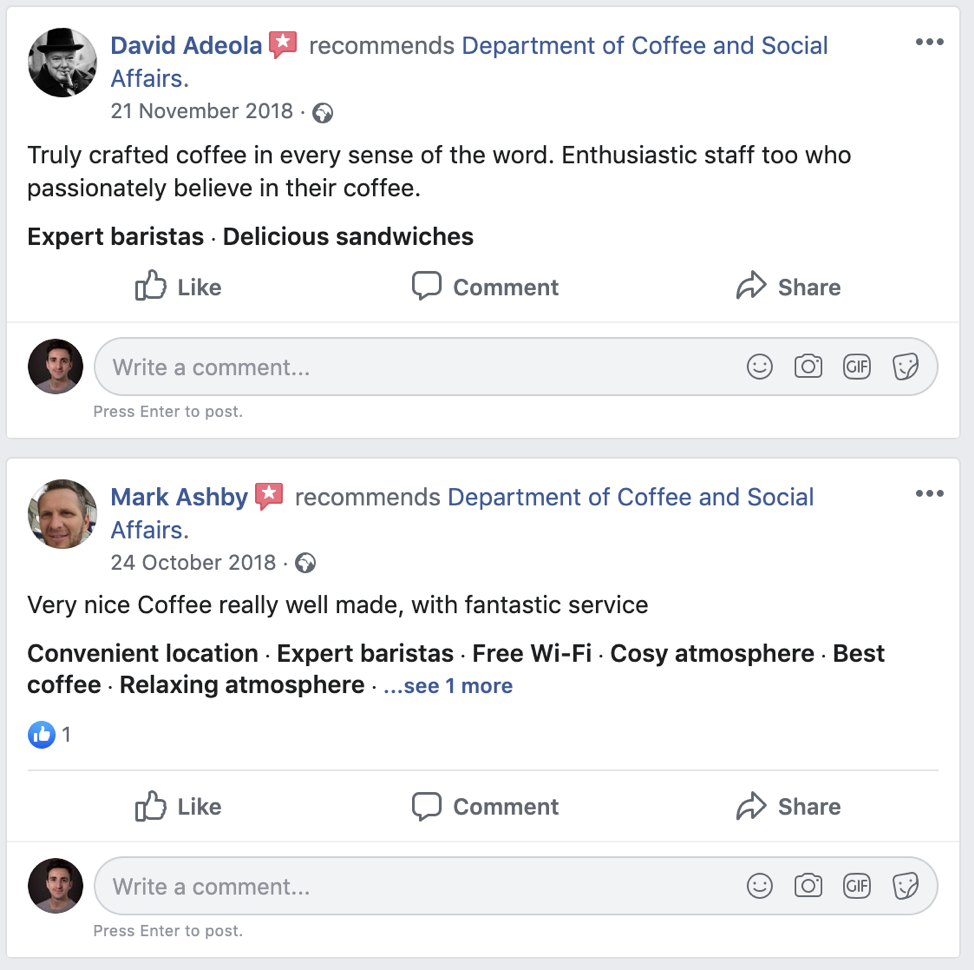Open the 24 October 2018 post timestamp
This screenshot has width=974, height=970.
point(193,562)
